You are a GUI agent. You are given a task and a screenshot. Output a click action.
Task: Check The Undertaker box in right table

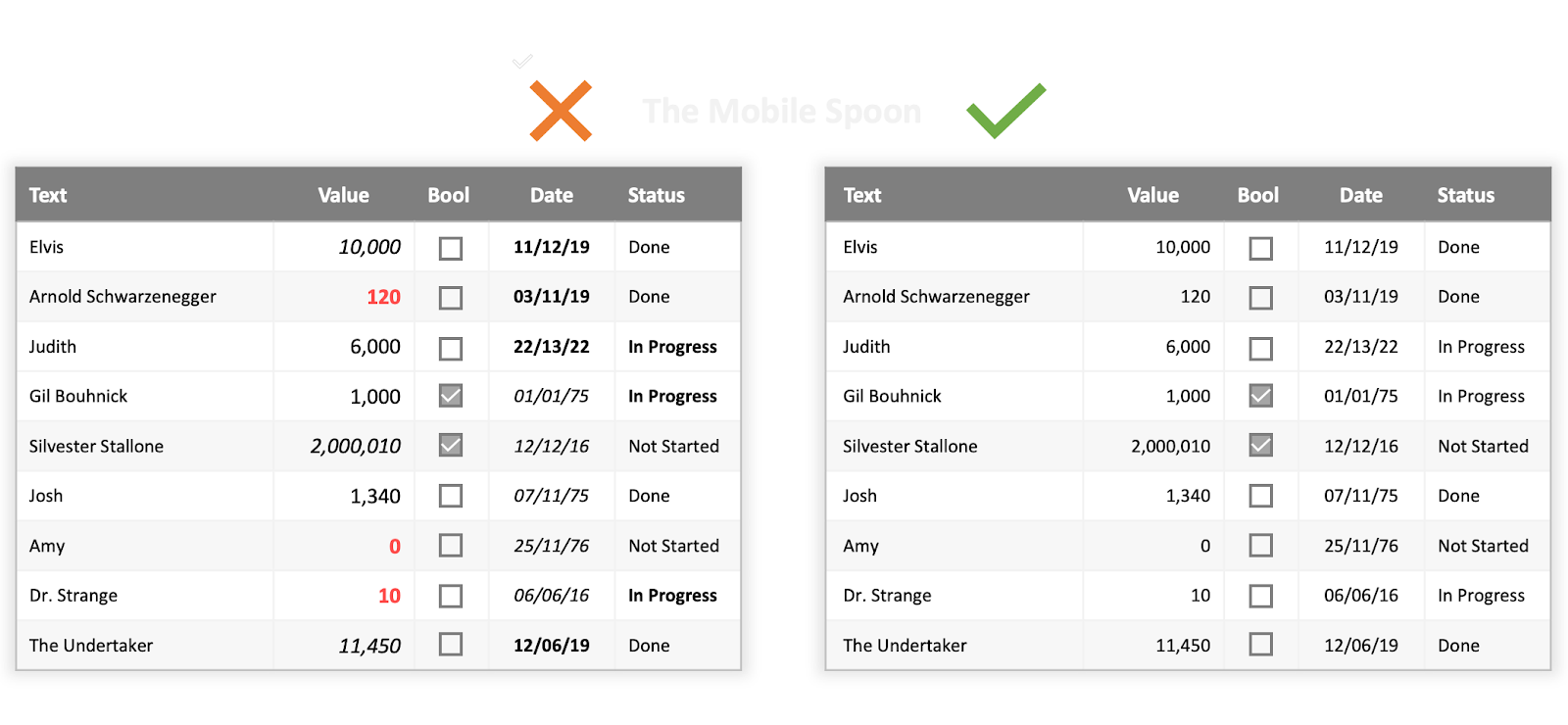[1261, 645]
